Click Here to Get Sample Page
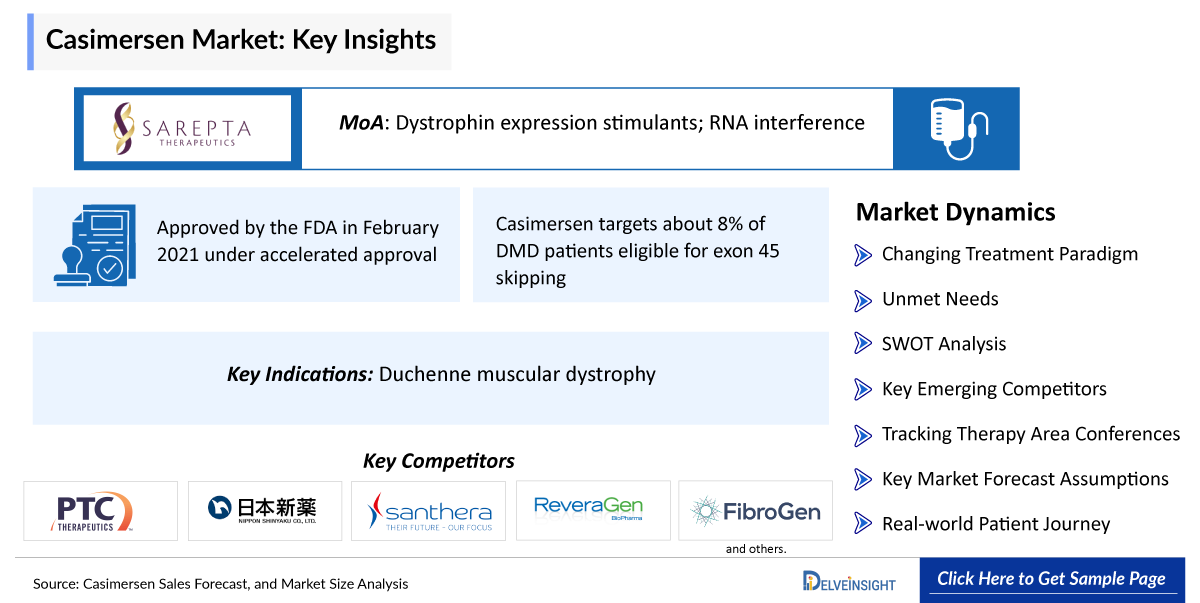The image size is (1200, 603). tap(1051, 579)
